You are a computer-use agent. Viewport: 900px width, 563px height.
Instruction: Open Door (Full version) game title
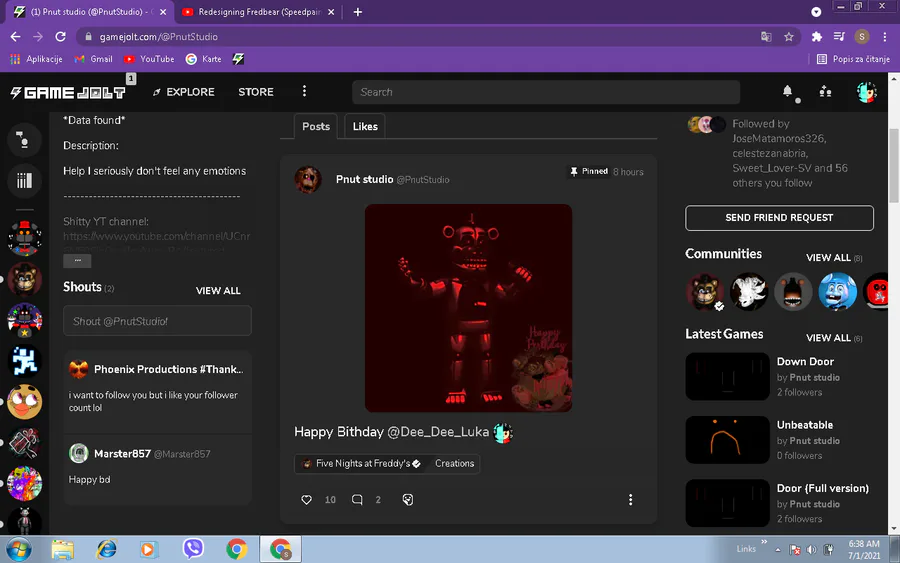click(x=823, y=488)
